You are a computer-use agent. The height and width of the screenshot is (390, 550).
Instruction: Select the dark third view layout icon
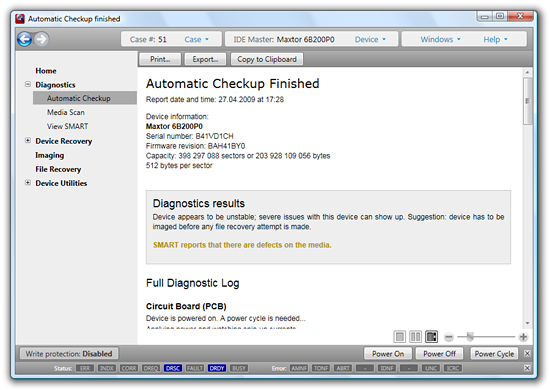[x=431, y=337]
